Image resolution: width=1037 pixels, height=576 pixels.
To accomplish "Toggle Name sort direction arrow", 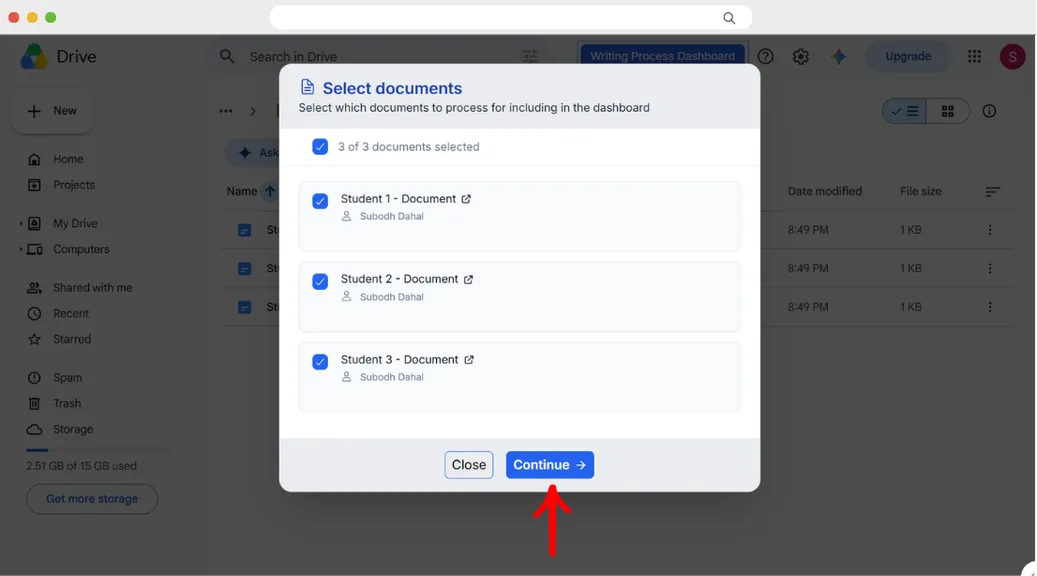I will (270, 191).
